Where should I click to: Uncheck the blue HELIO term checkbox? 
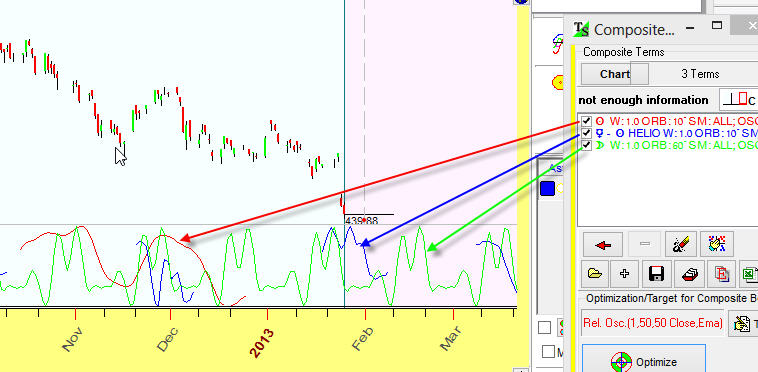tap(586, 133)
